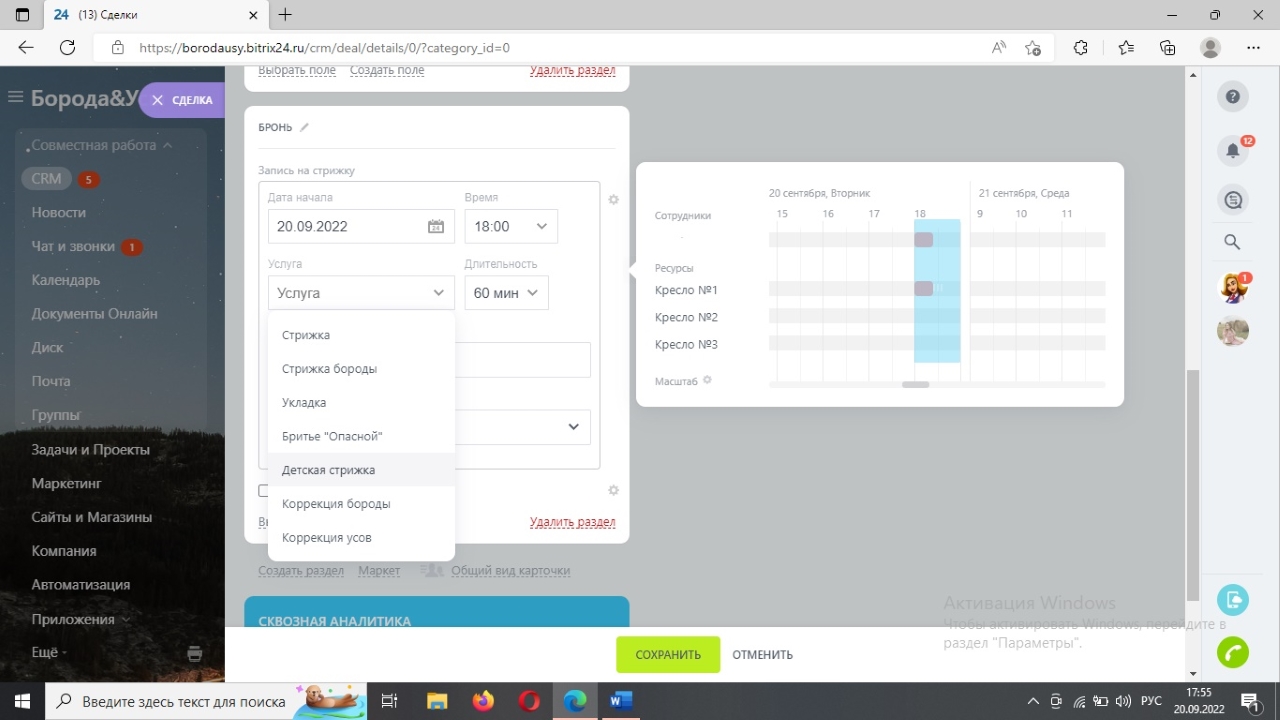Open the browser profile avatar
This screenshot has width=1280, height=720.
[x=1211, y=47]
